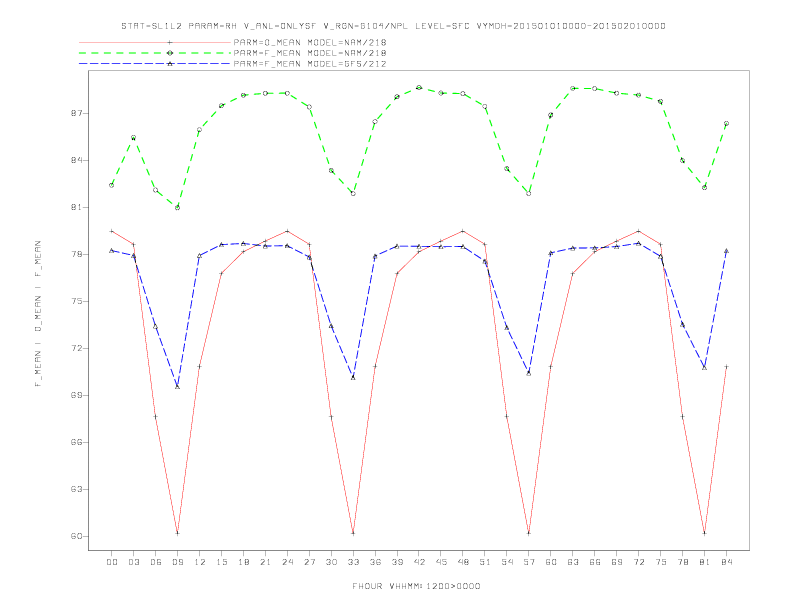Screen dimensions: 792x612
Task: Click y-axis tick label 78
Action: [77, 254]
